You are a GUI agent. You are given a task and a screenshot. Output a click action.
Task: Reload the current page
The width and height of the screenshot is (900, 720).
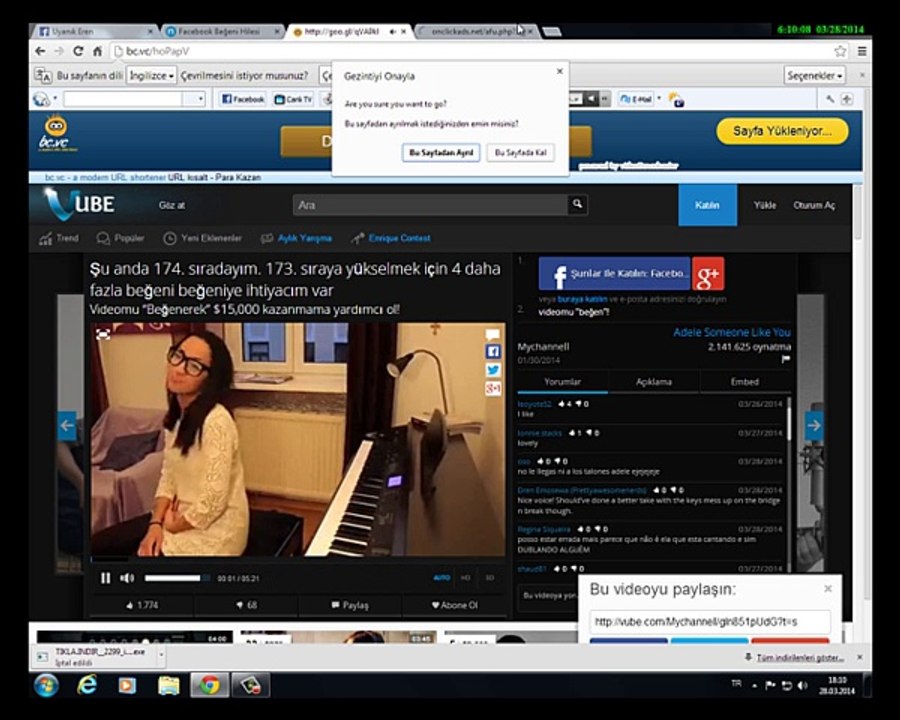[x=78, y=51]
